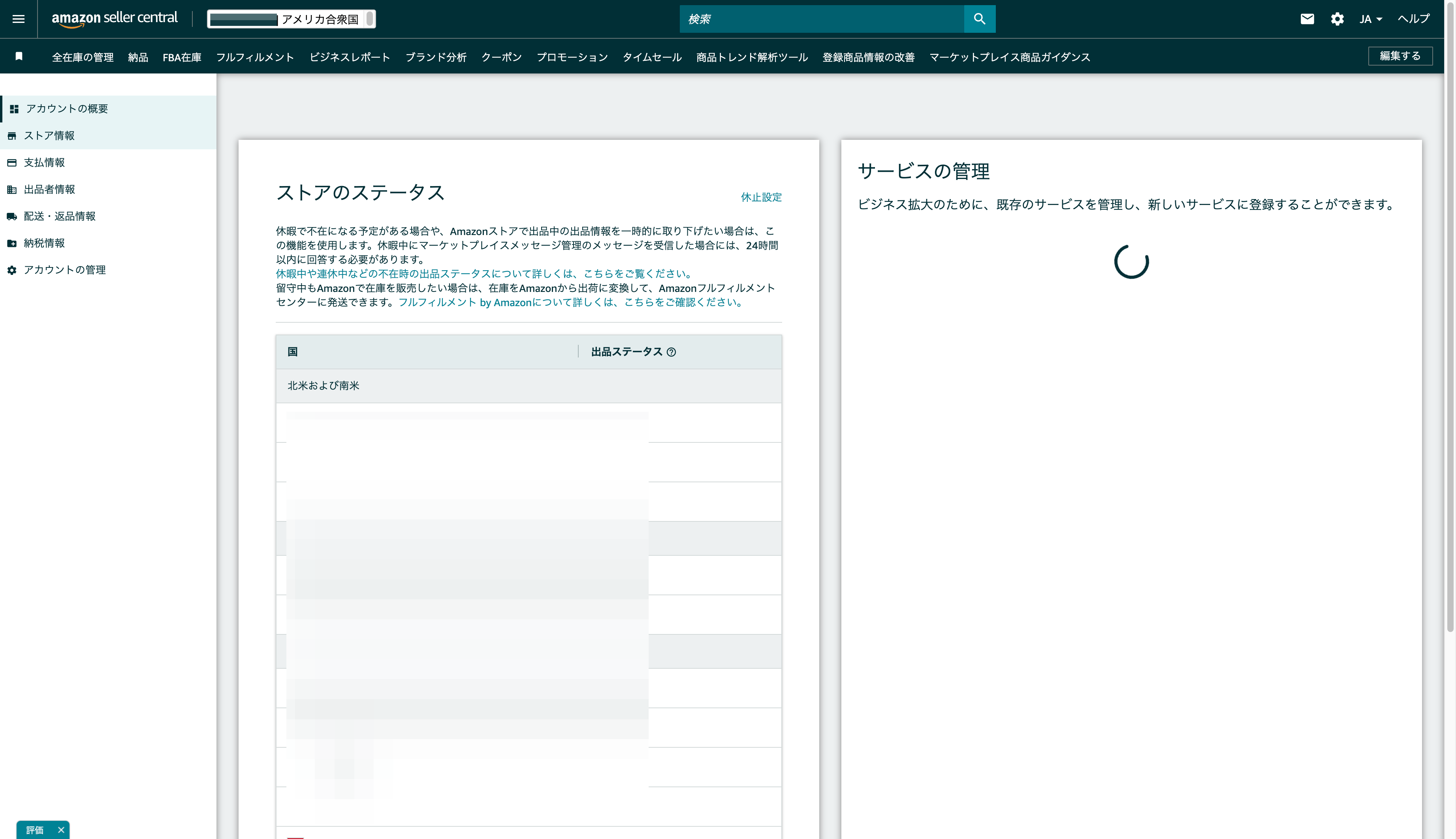The image size is (1456, 839).
Task: Open 商品トレンド解析ツール in the nav bar
Action: pos(752,57)
